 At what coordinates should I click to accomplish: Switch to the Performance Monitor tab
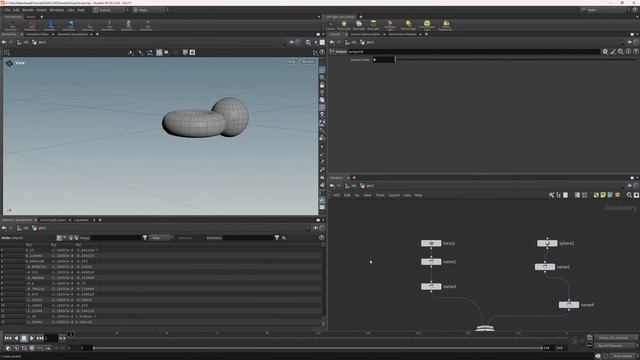402,34
